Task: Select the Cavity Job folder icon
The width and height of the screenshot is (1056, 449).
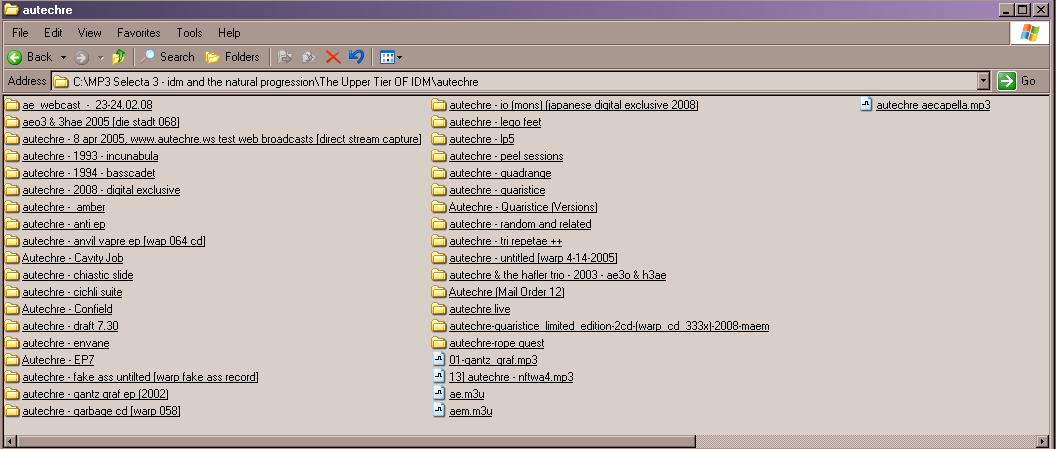Action: point(12,258)
